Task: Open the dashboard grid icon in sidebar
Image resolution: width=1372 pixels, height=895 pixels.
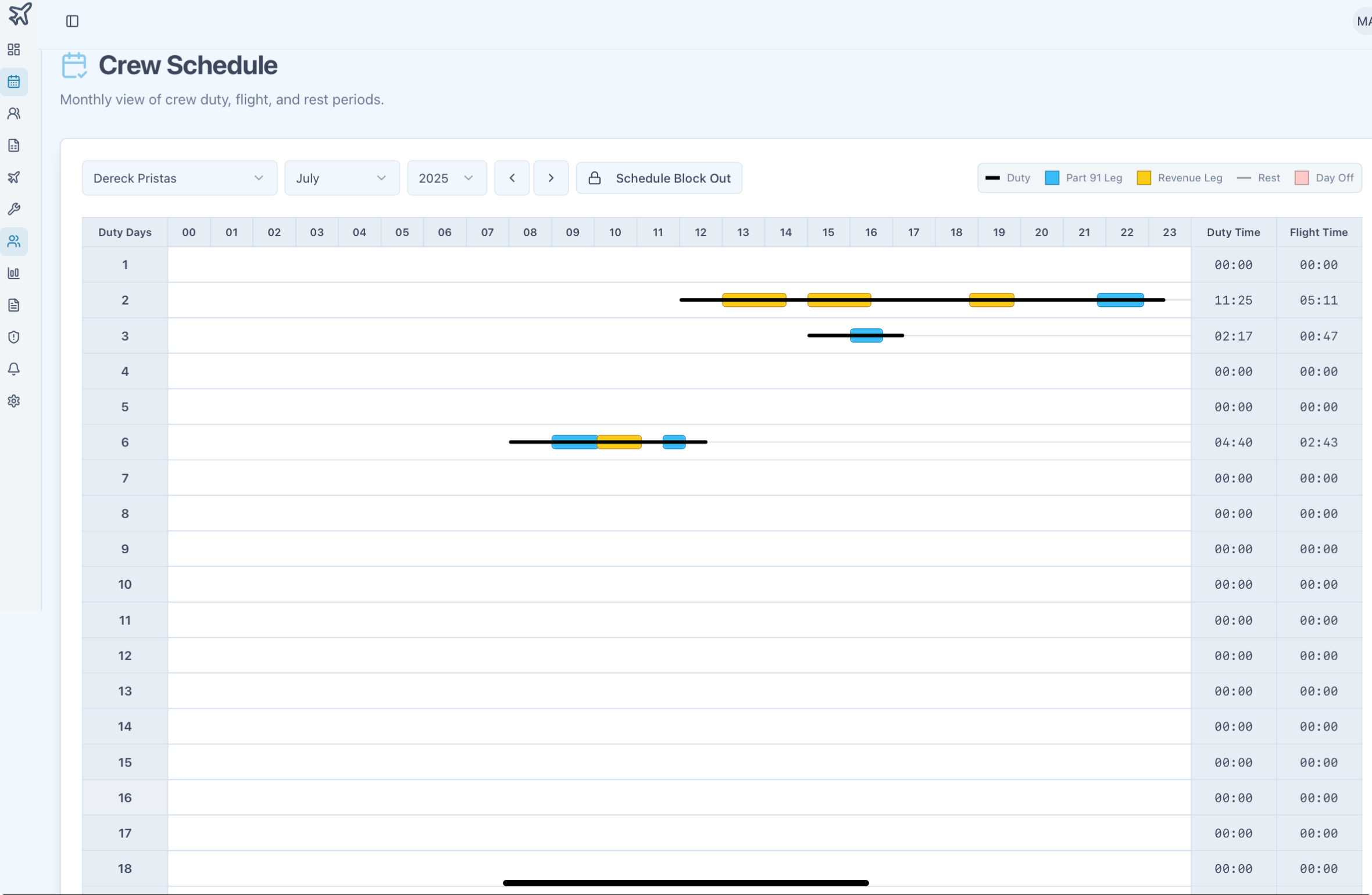Action: pyautogui.click(x=14, y=49)
